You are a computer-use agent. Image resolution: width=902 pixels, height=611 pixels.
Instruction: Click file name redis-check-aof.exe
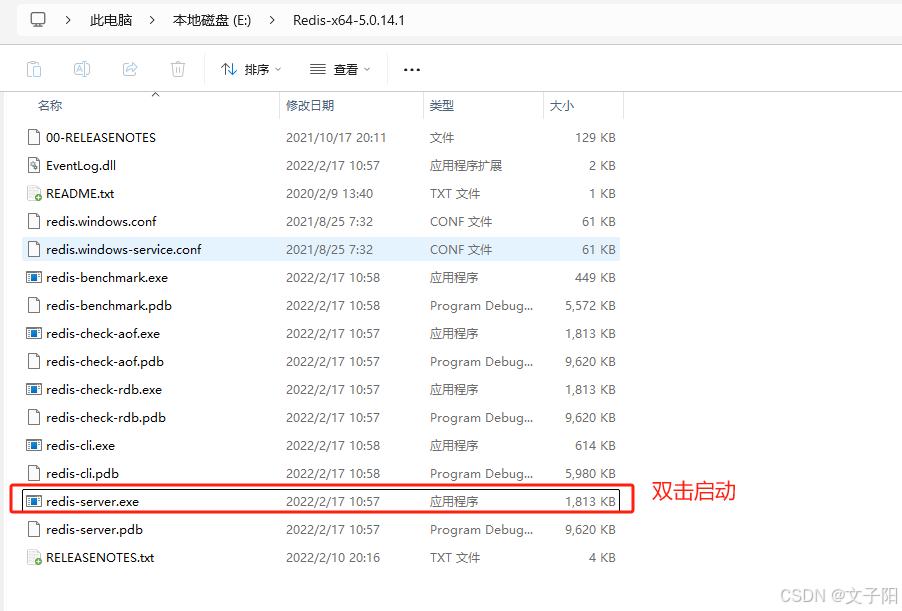103,334
